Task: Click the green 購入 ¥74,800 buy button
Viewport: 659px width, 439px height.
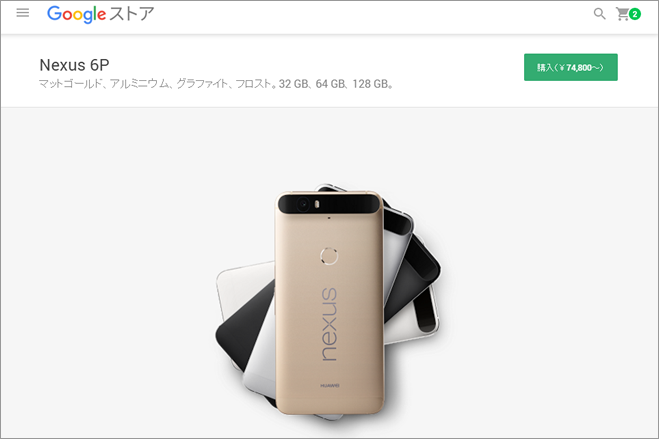Action: coord(571,67)
